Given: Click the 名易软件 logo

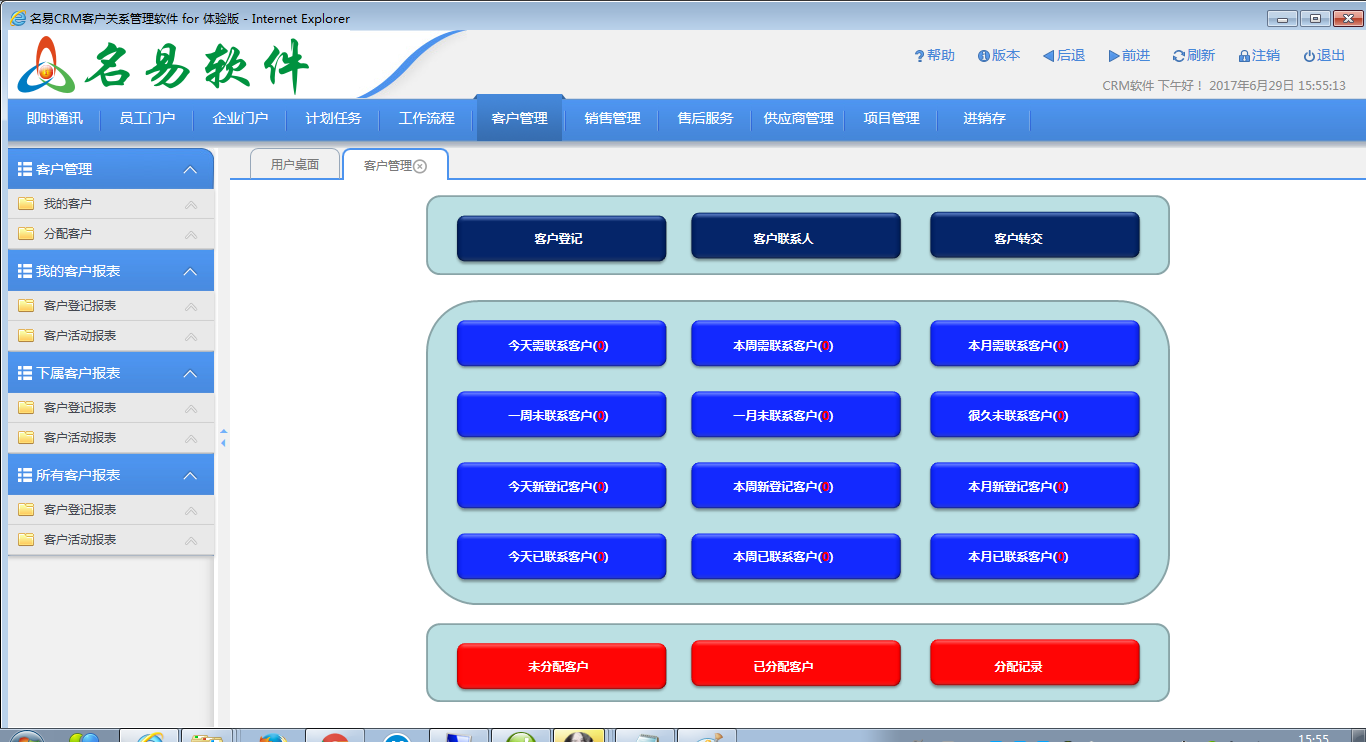Looking at the screenshot, I should pyautogui.click(x=163, y=65).
